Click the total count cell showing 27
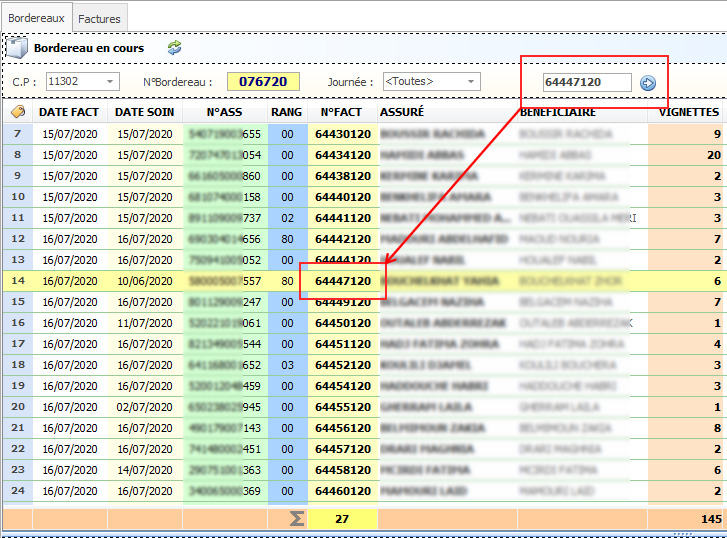The height and width of the screenshot is (538, 727). pos(342,518)
